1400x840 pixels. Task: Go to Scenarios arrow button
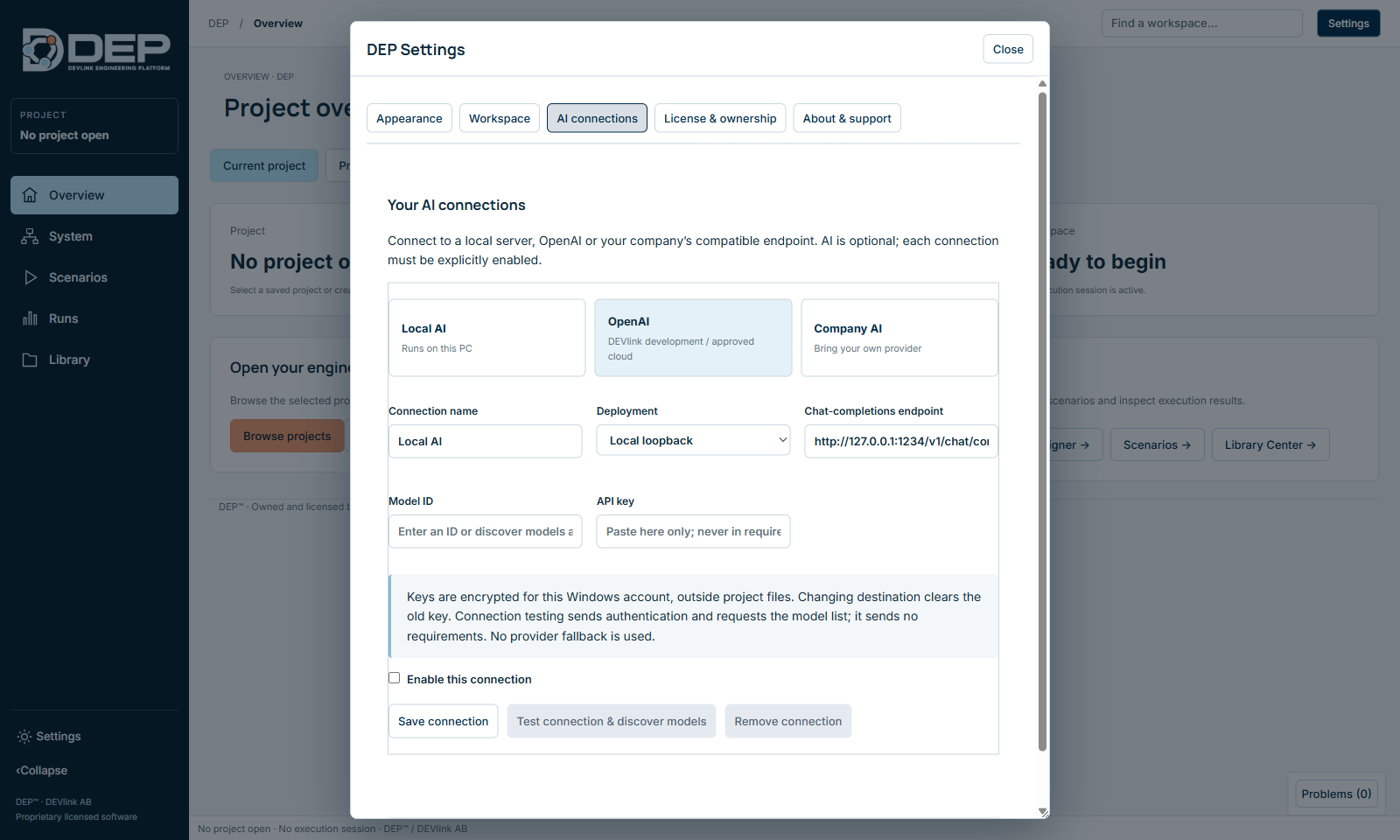1157,444
